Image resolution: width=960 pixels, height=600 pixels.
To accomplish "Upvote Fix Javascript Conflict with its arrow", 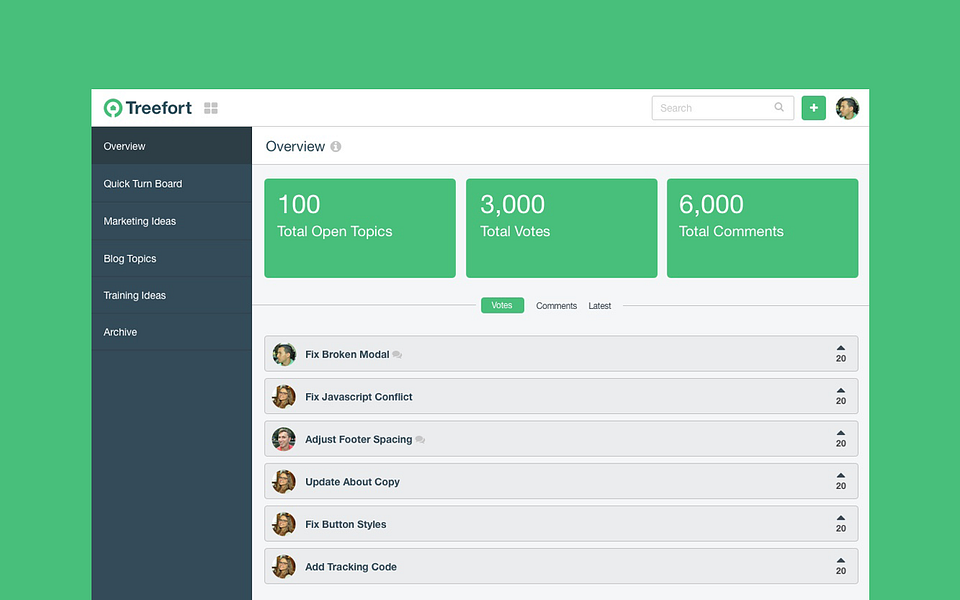I will [841, 390].
